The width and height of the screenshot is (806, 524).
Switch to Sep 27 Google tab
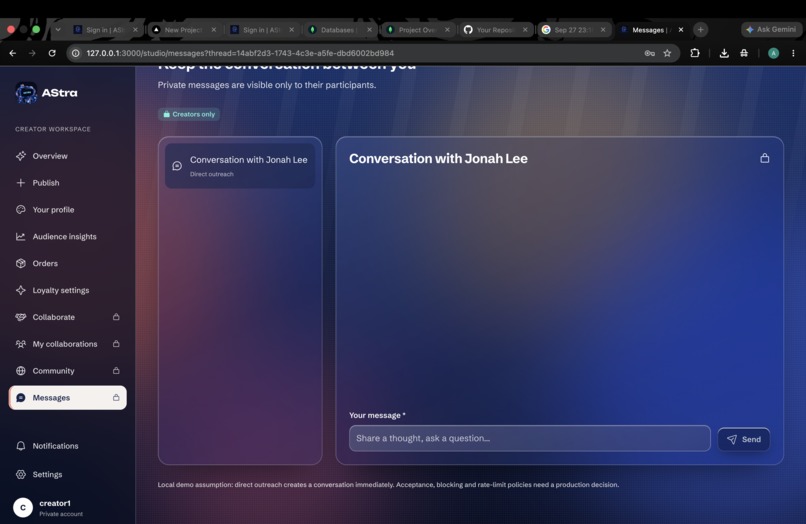(x=573, y=30)
